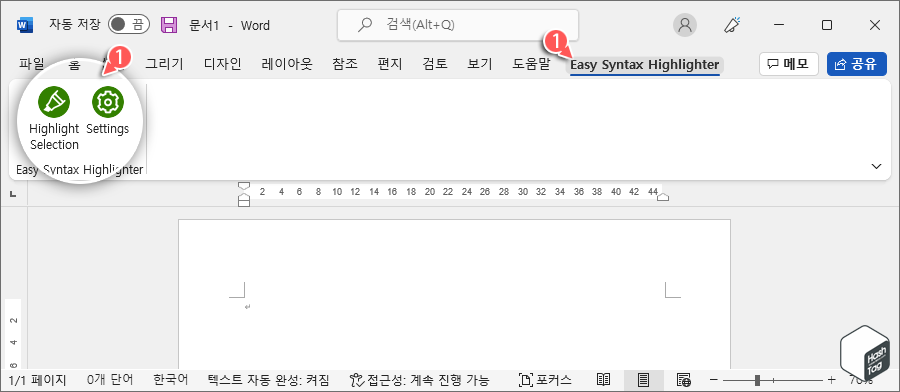
Task: Click the 한국어 language indicator
Action: [170, 379]
